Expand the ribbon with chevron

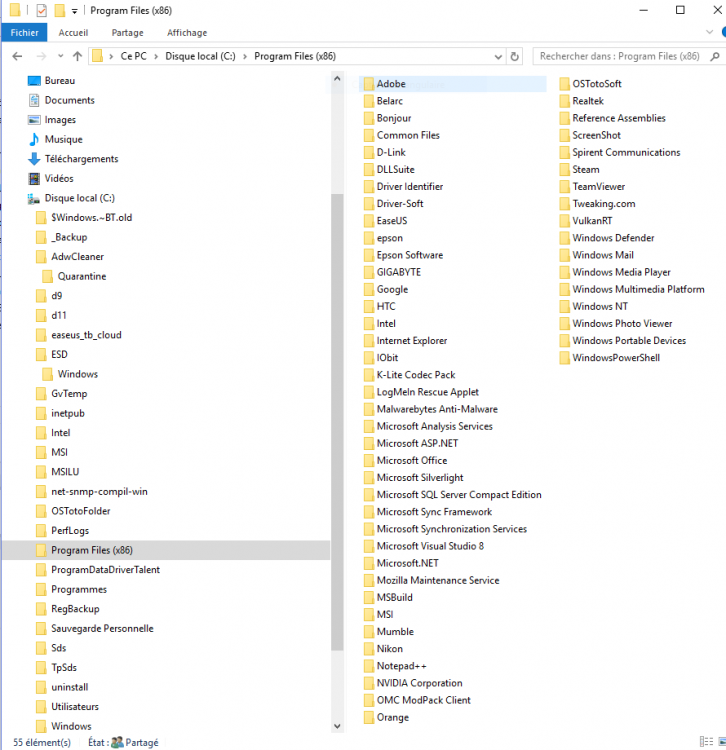(x=709, y=32)
